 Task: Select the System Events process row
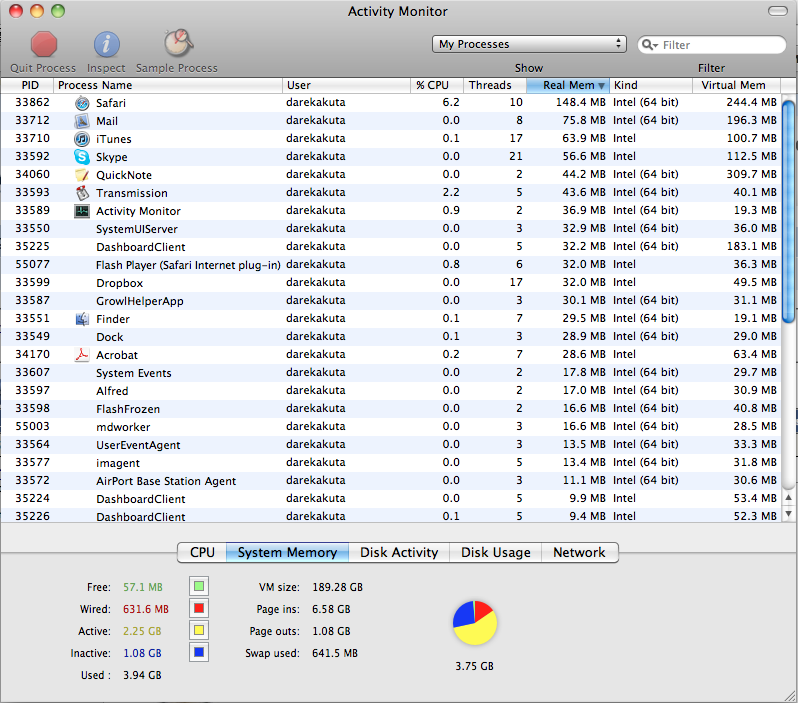391,373
